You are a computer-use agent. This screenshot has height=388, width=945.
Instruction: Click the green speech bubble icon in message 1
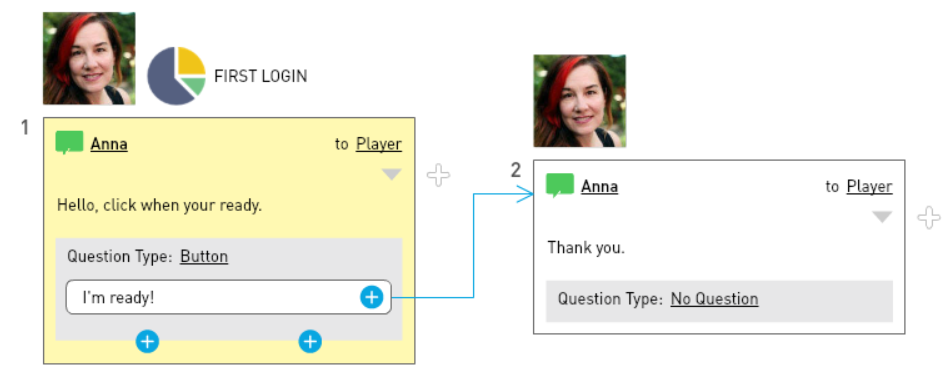(x=69, y=143)
